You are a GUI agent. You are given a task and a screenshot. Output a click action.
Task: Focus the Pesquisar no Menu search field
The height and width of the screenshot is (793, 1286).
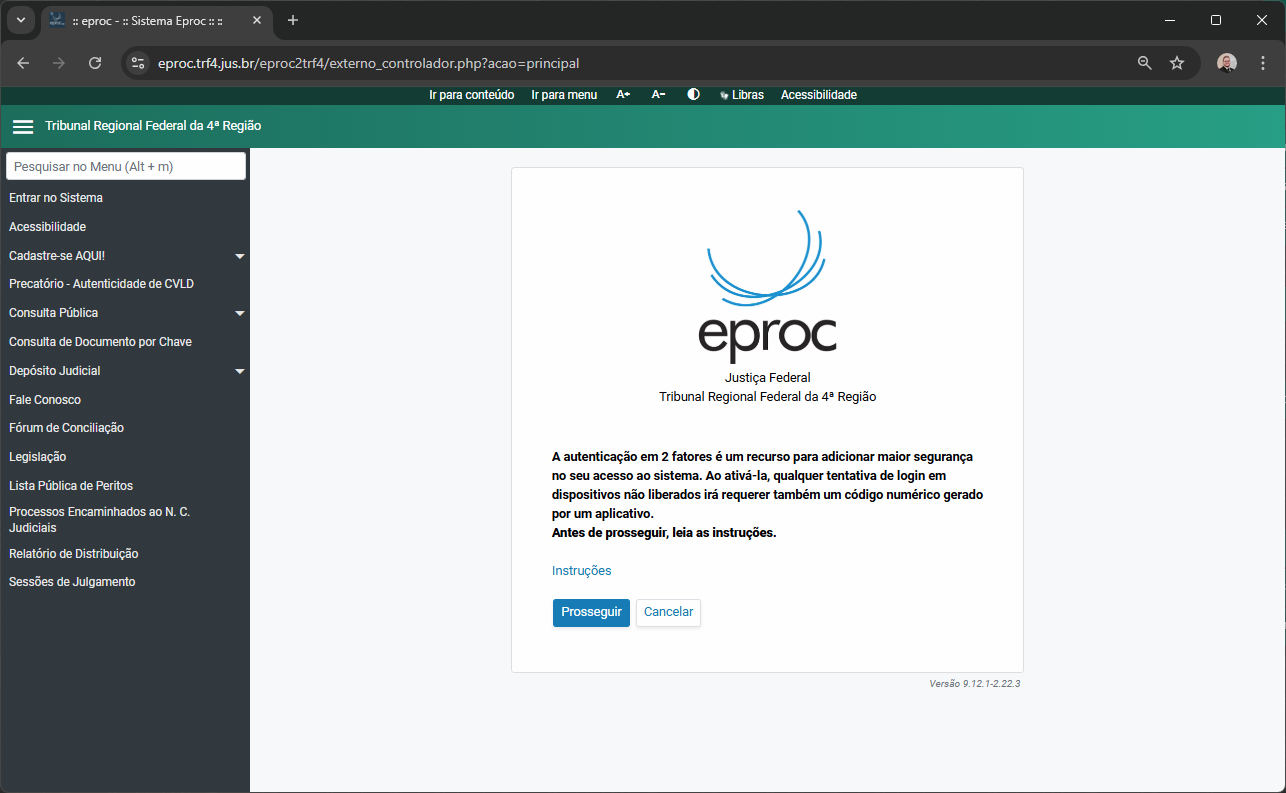pos(126,166)
